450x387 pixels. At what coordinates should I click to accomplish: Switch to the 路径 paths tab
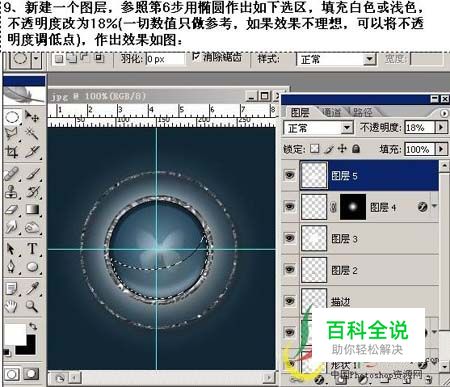pyautogui.click(x=362, y=112)
